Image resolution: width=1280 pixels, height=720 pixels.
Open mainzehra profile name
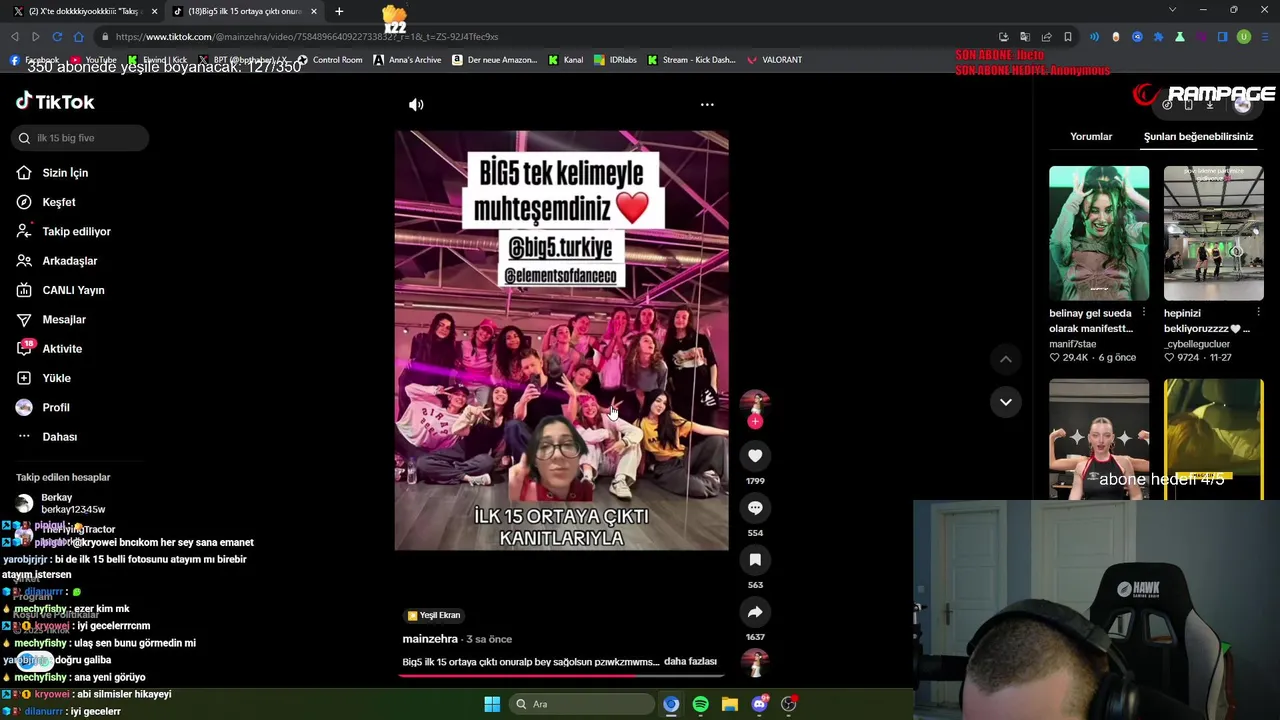[x=430, y=639]
